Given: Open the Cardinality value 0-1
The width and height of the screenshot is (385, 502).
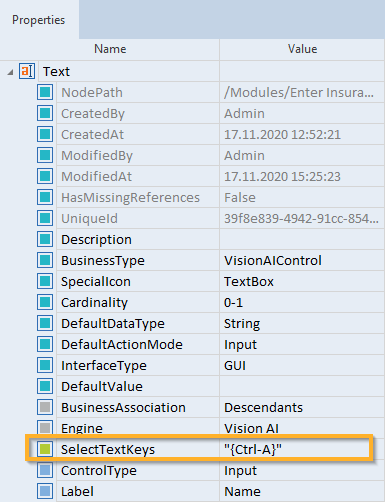Looking at the screenshot, I should 302,302.
